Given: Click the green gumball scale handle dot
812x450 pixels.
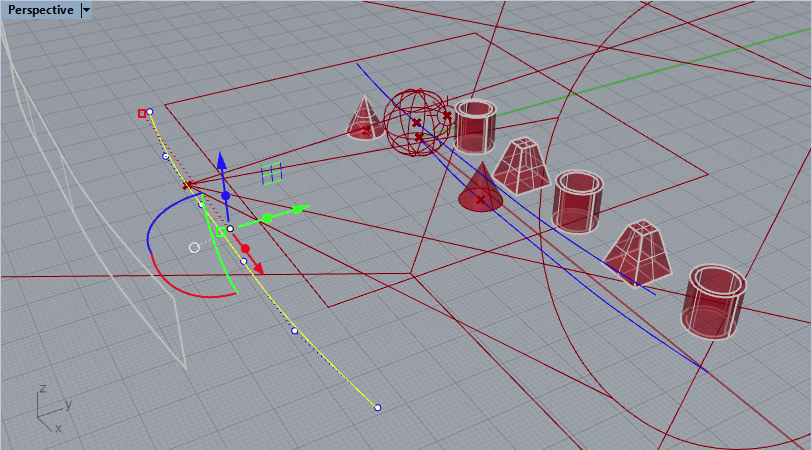Looking at the screenshot, I should click(x=267, y=218).
